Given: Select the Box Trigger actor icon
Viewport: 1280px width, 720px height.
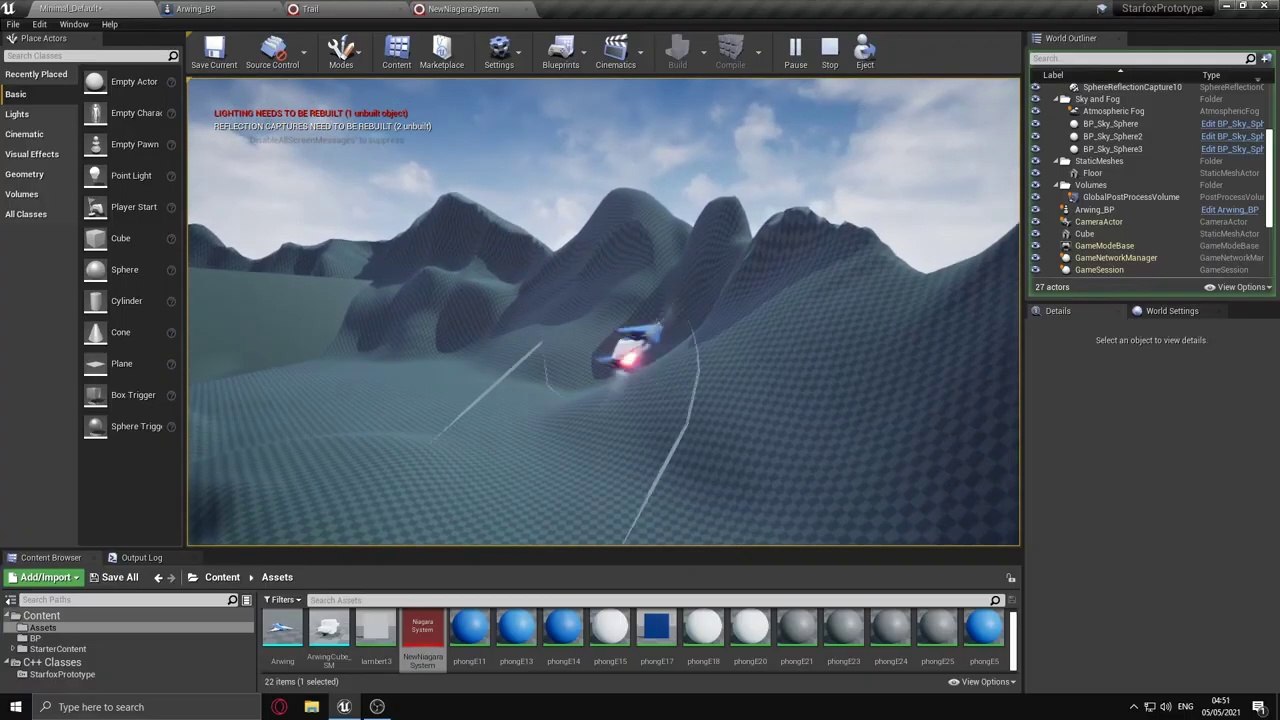Looking at the screenshot, I should [x=95, y=395].
